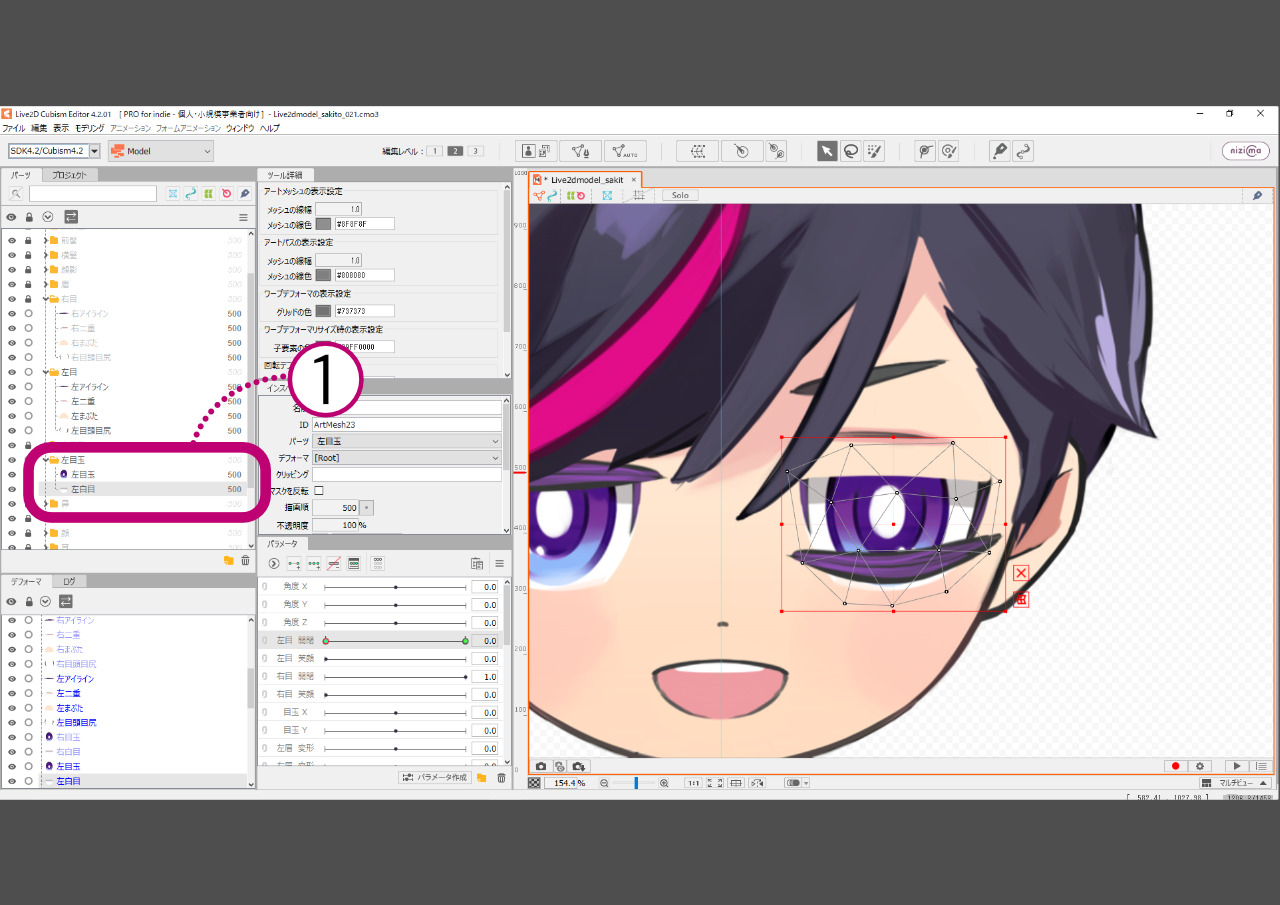Switch to the ログ tab
Image resolution: width=1280 pixels, height=905 pixels.
69,581
